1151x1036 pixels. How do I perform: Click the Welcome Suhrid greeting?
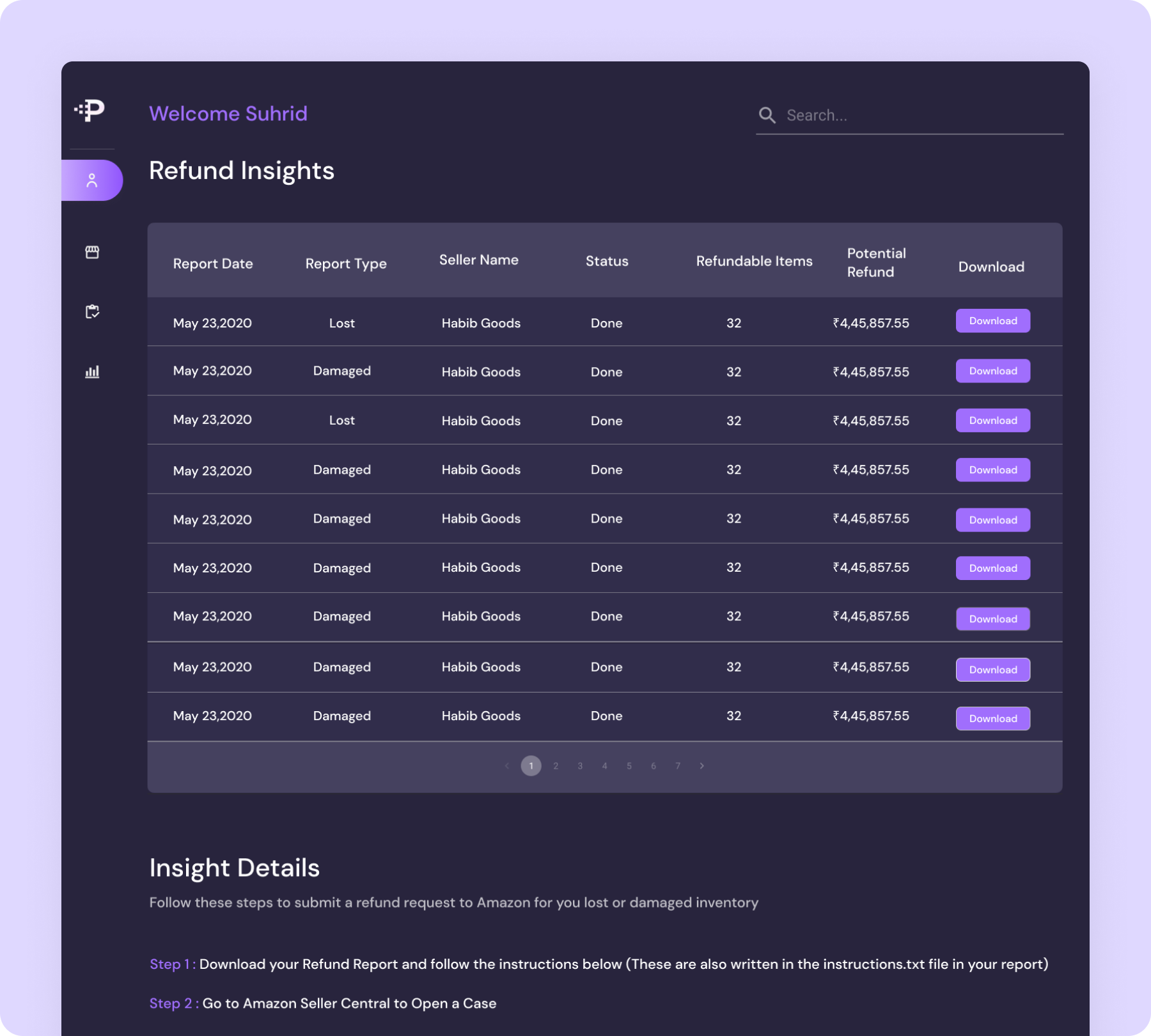click(x=228, y=113)
